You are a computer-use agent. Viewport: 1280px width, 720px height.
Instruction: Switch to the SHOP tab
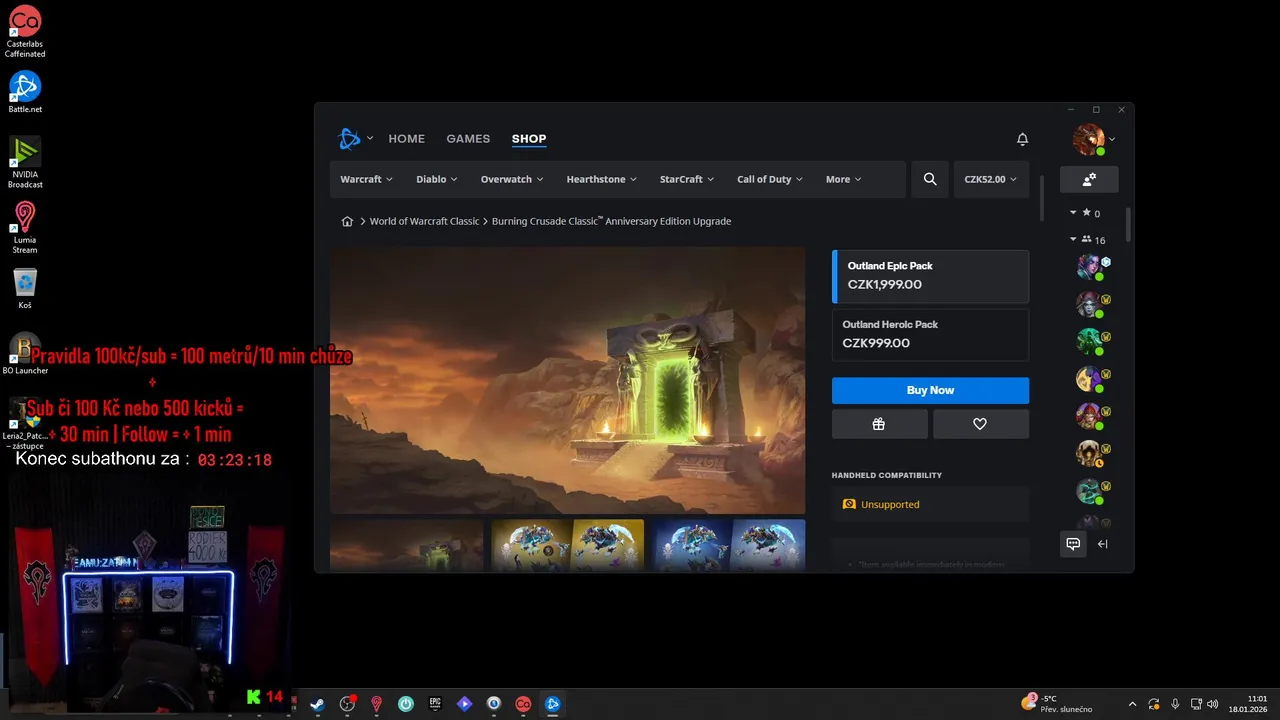click(x=529, y=139)
